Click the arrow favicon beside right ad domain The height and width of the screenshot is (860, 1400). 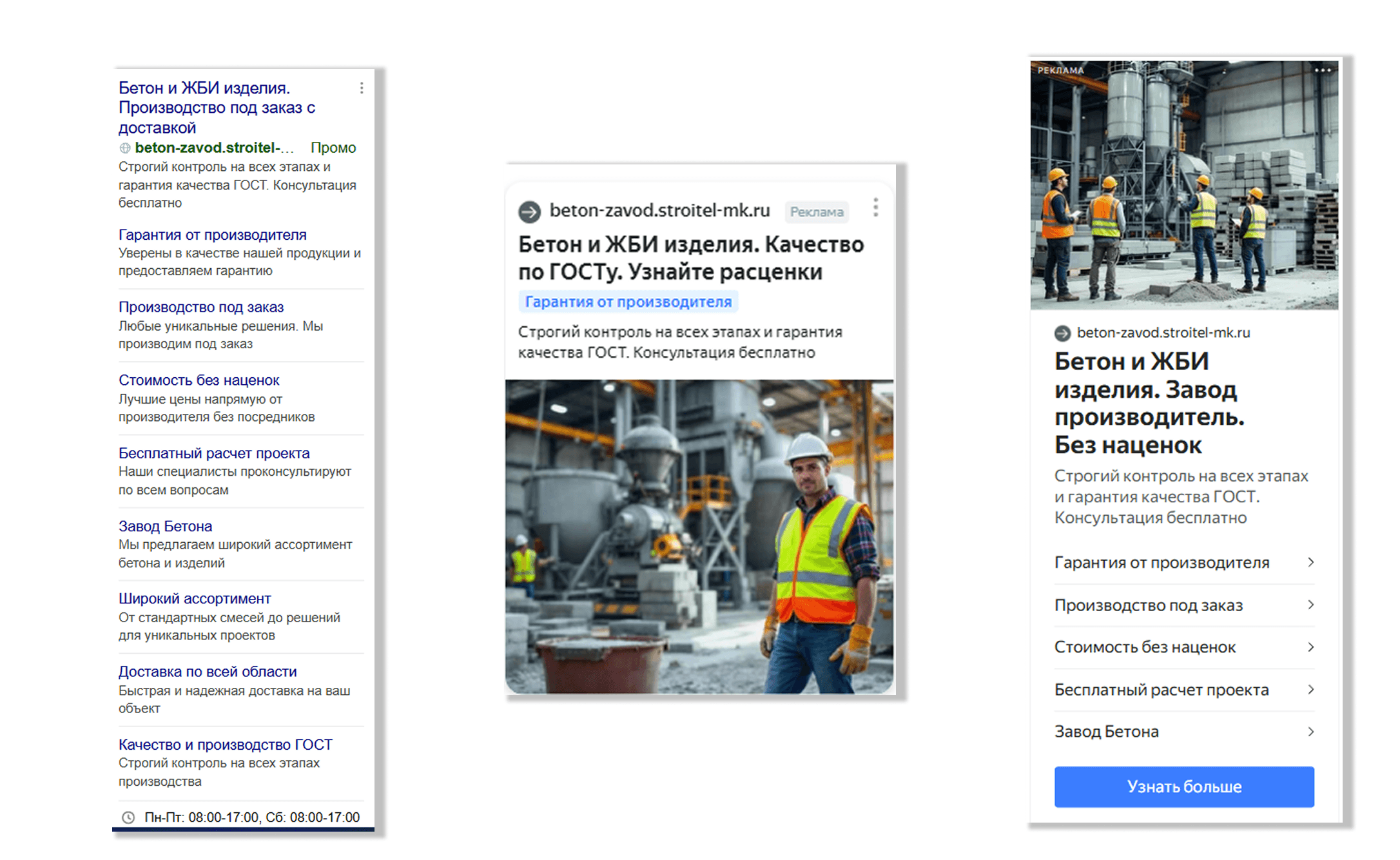click(1062, 333)
